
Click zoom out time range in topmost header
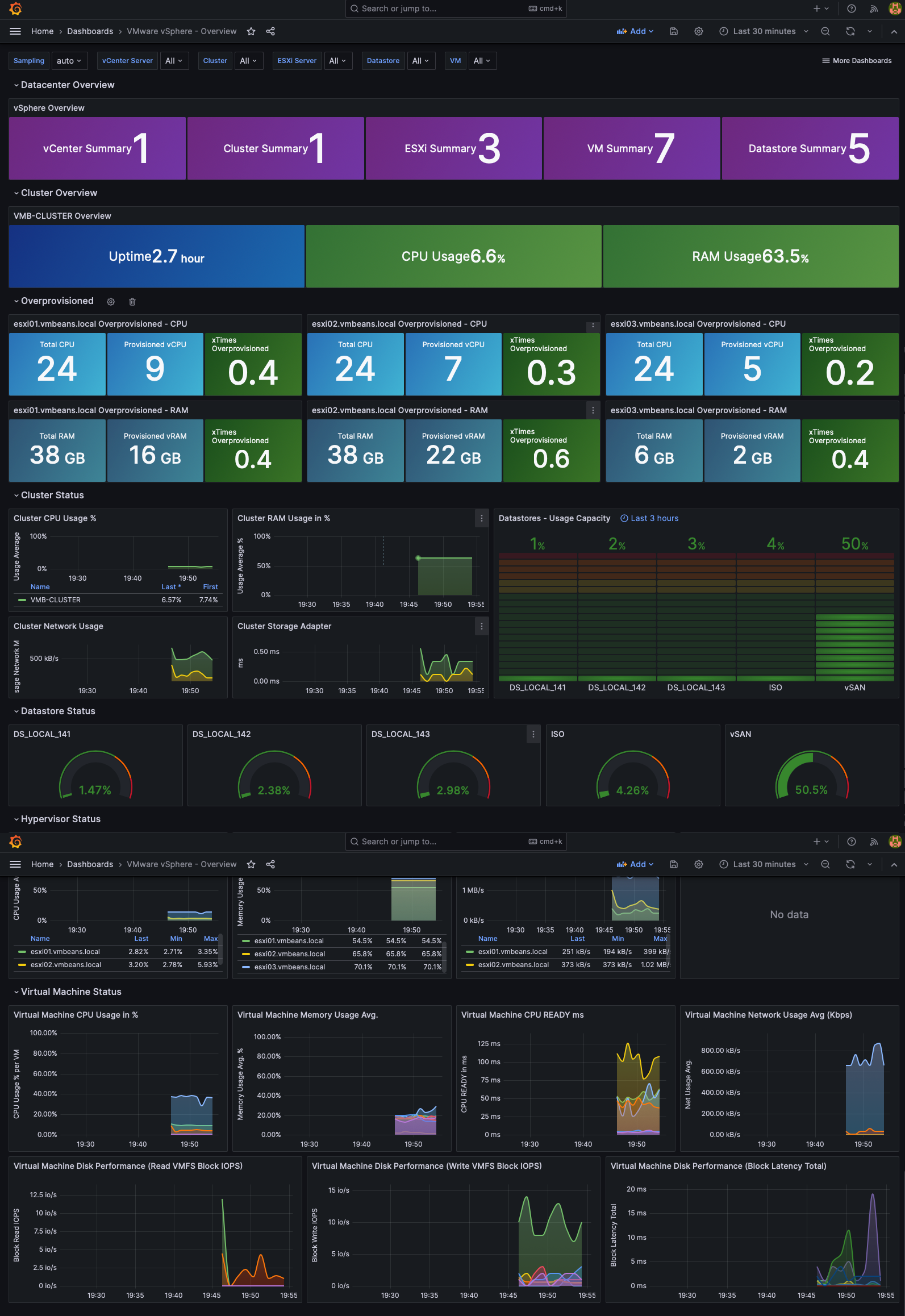[x=825, y=31]
